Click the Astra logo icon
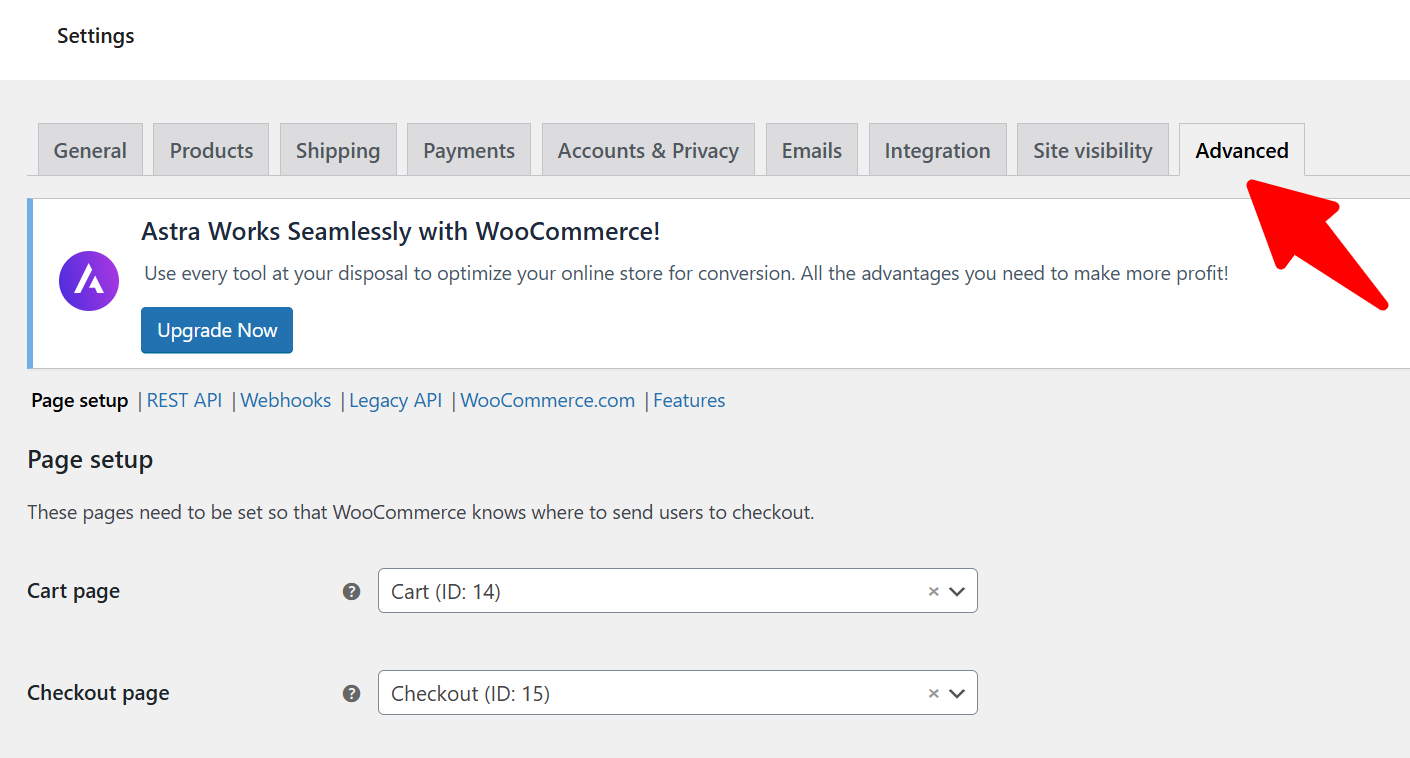The height and width of the screenshot is (758, 1410). point(89,281)
